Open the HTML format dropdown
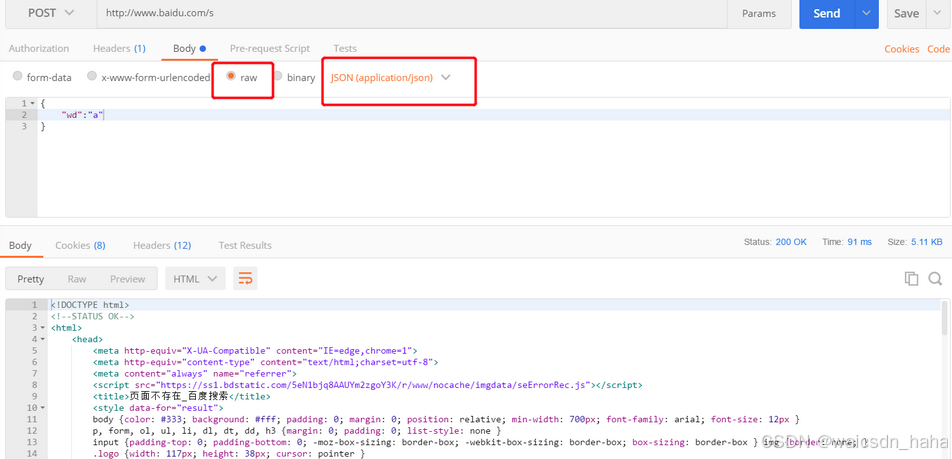Viewport: 952px width, 459px height. 195,279
